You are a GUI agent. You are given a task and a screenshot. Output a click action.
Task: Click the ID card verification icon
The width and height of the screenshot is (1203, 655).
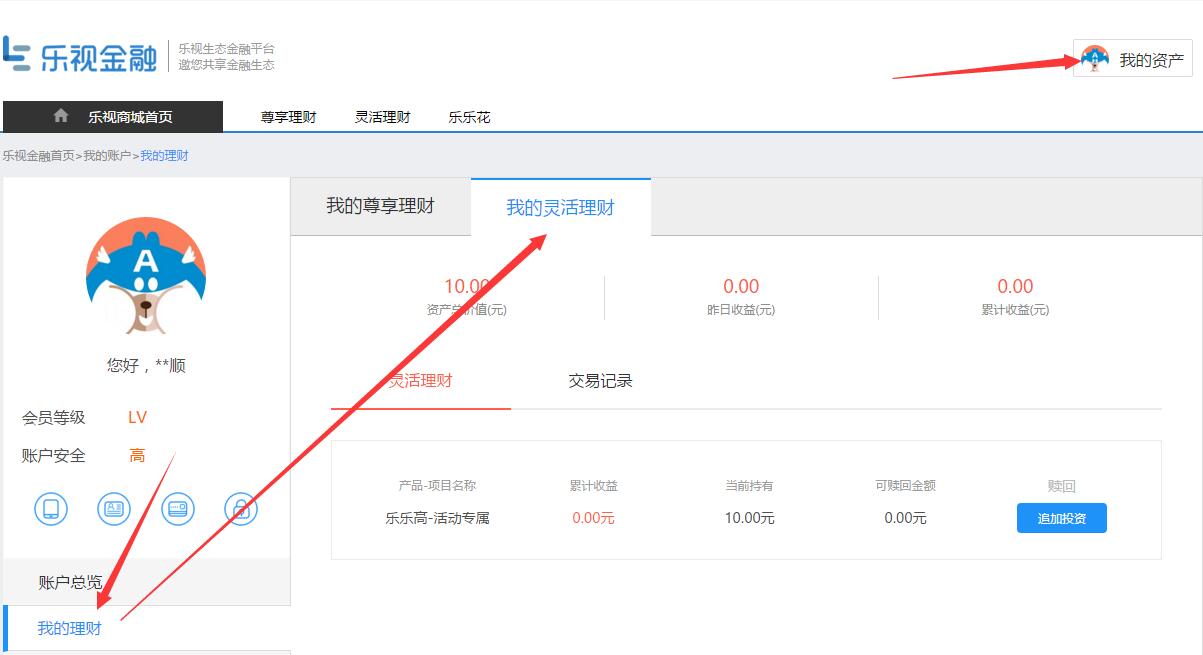pyautogui.click(x=114, y=509)
